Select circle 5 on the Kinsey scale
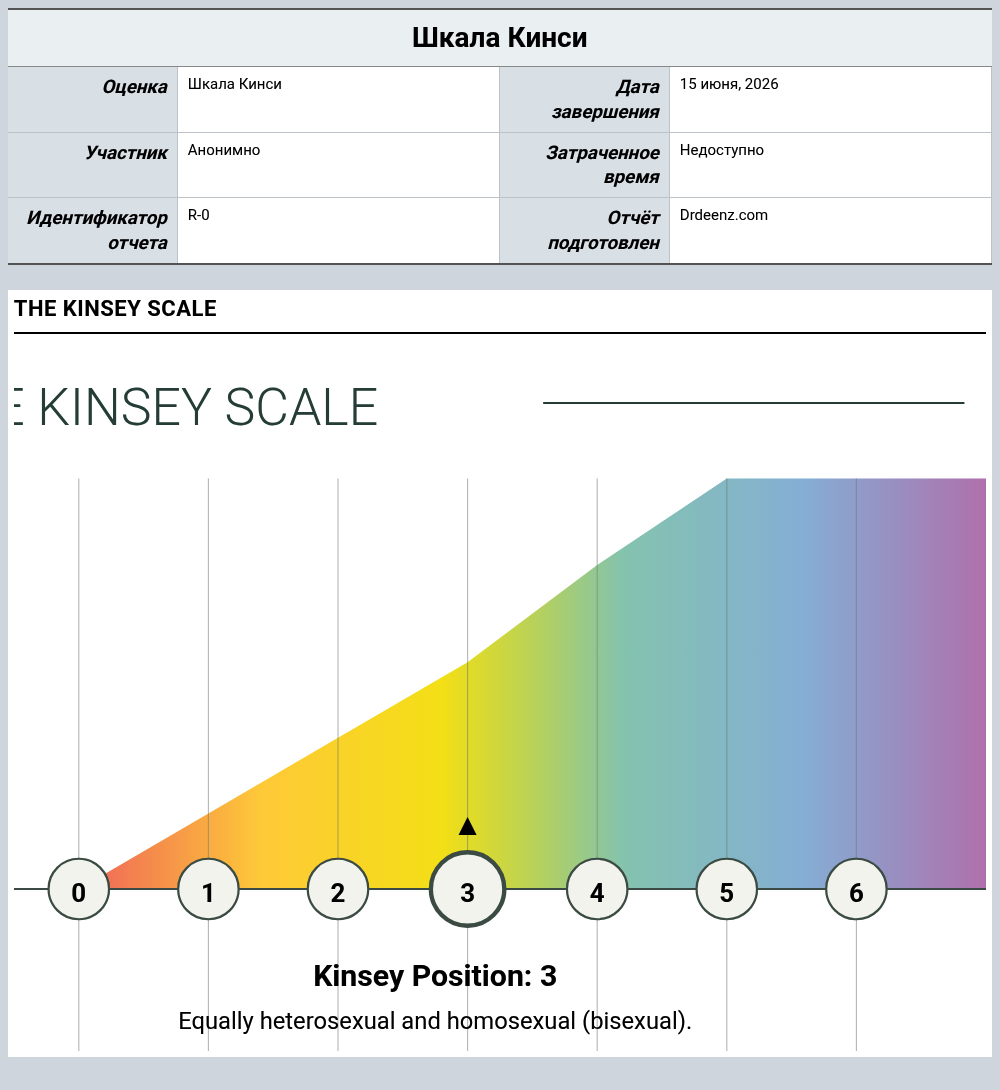Image resolution: width=1000 pixels, height=1090 pixels. (727, 889)
